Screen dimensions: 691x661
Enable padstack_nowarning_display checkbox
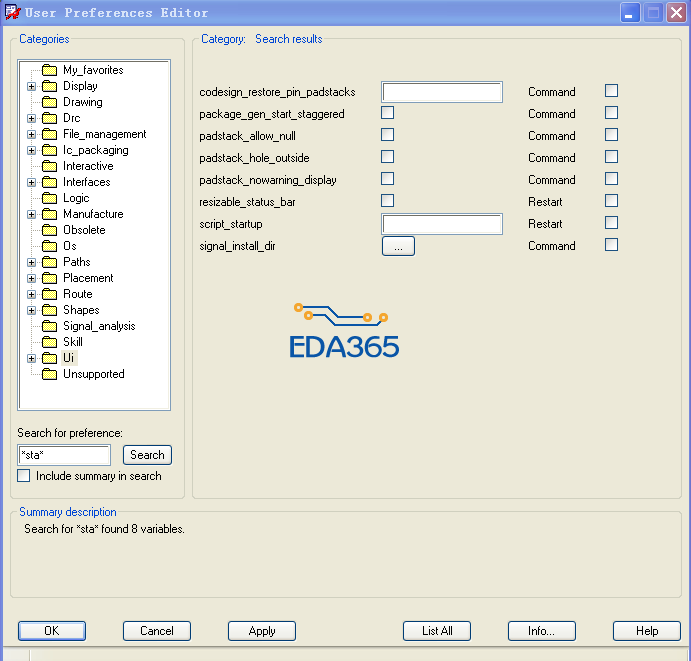click(387, 179)
